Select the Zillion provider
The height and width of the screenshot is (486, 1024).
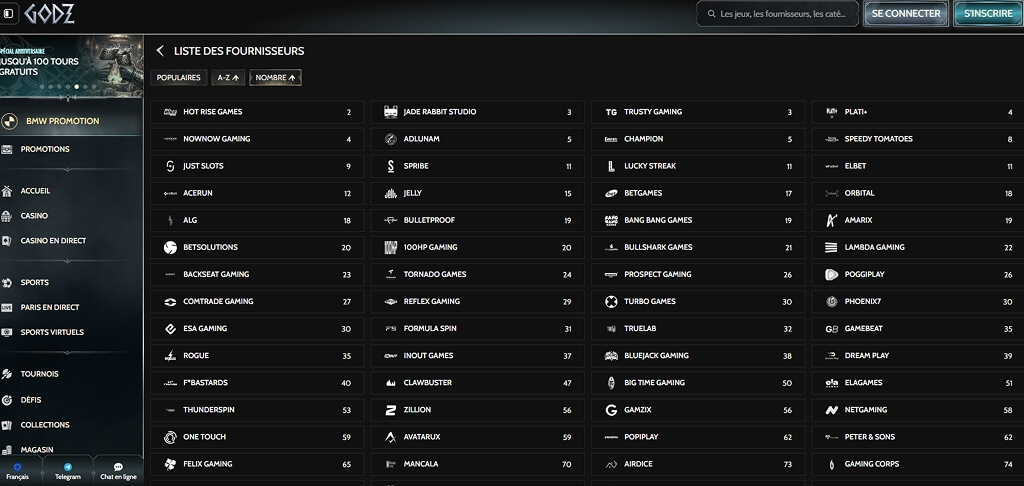click(x=477, y=410)
